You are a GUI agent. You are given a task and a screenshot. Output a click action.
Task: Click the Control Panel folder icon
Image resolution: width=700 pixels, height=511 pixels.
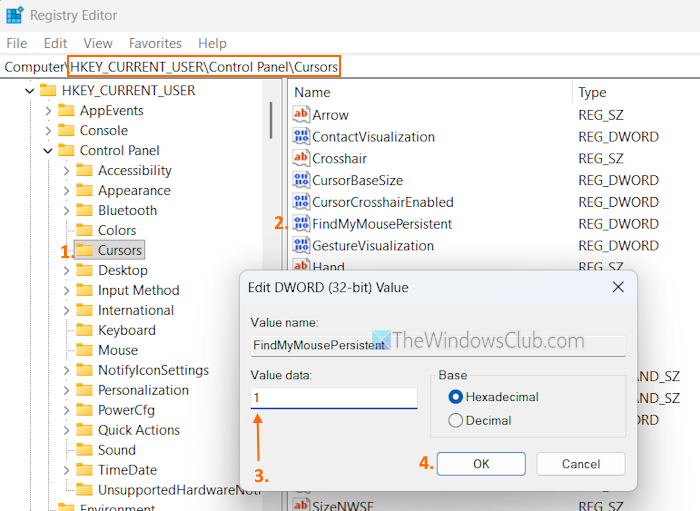[66, 150]
